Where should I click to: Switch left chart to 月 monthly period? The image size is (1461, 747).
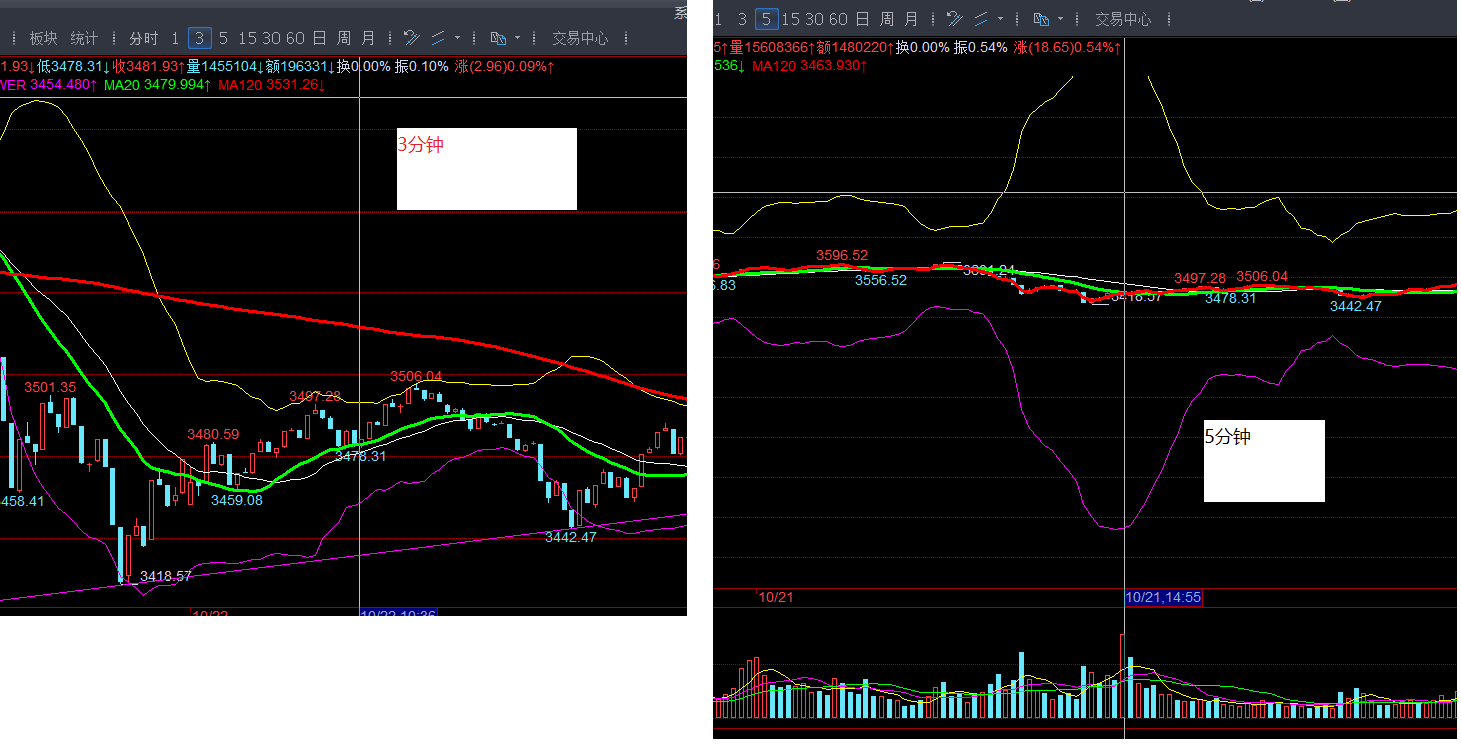pos(368,38)
